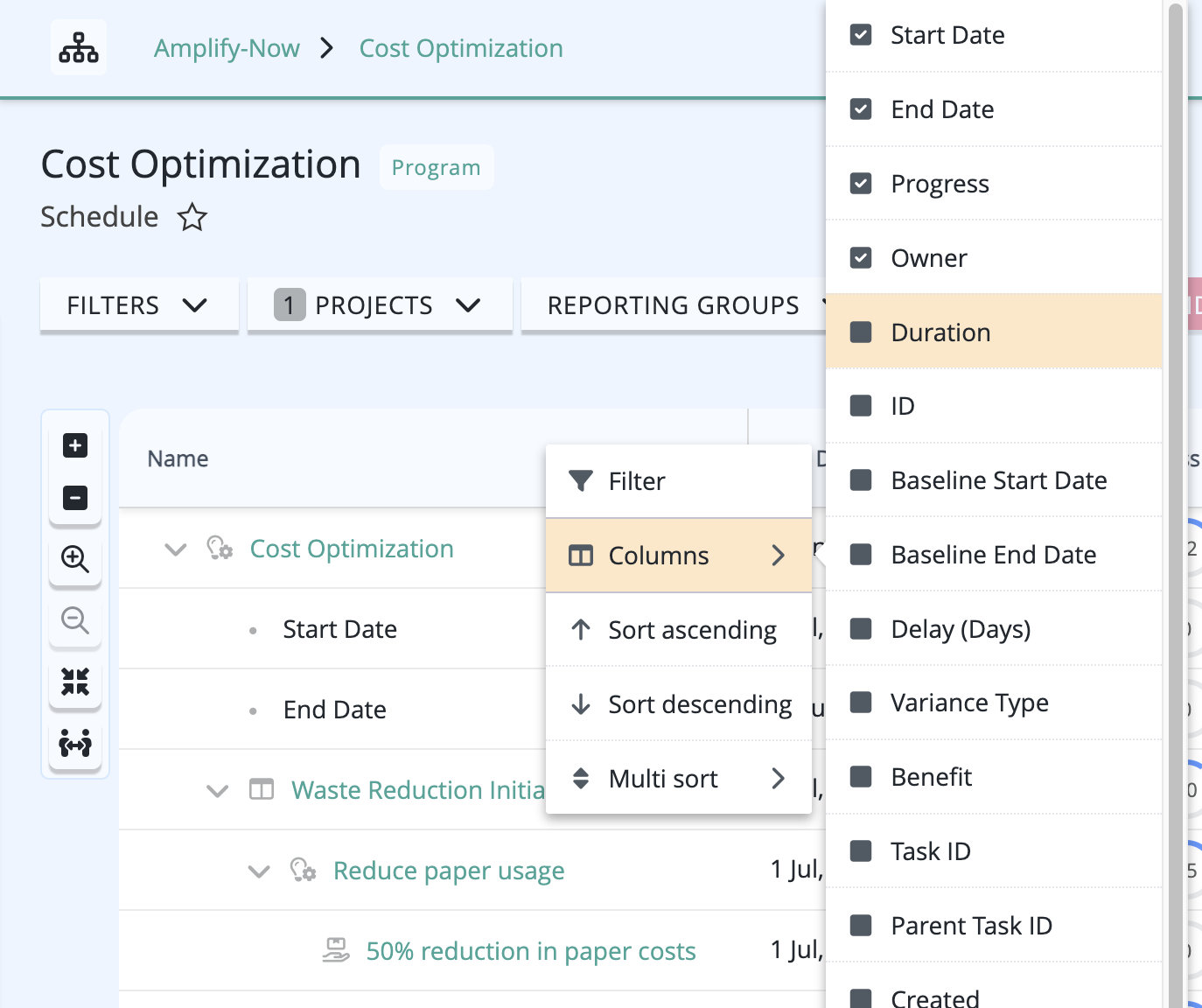
Task: Open the Amplify-Now breadcrumb link
Action: 227,48
